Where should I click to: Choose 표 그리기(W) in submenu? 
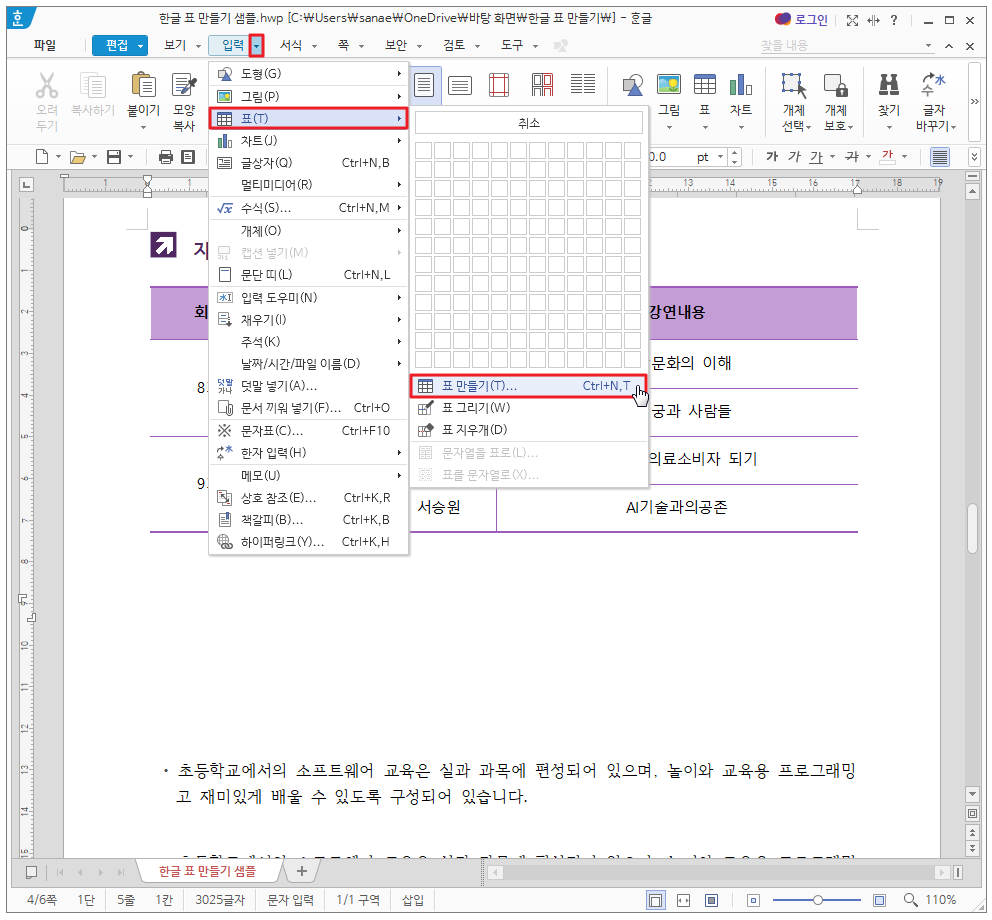[529, 408]
